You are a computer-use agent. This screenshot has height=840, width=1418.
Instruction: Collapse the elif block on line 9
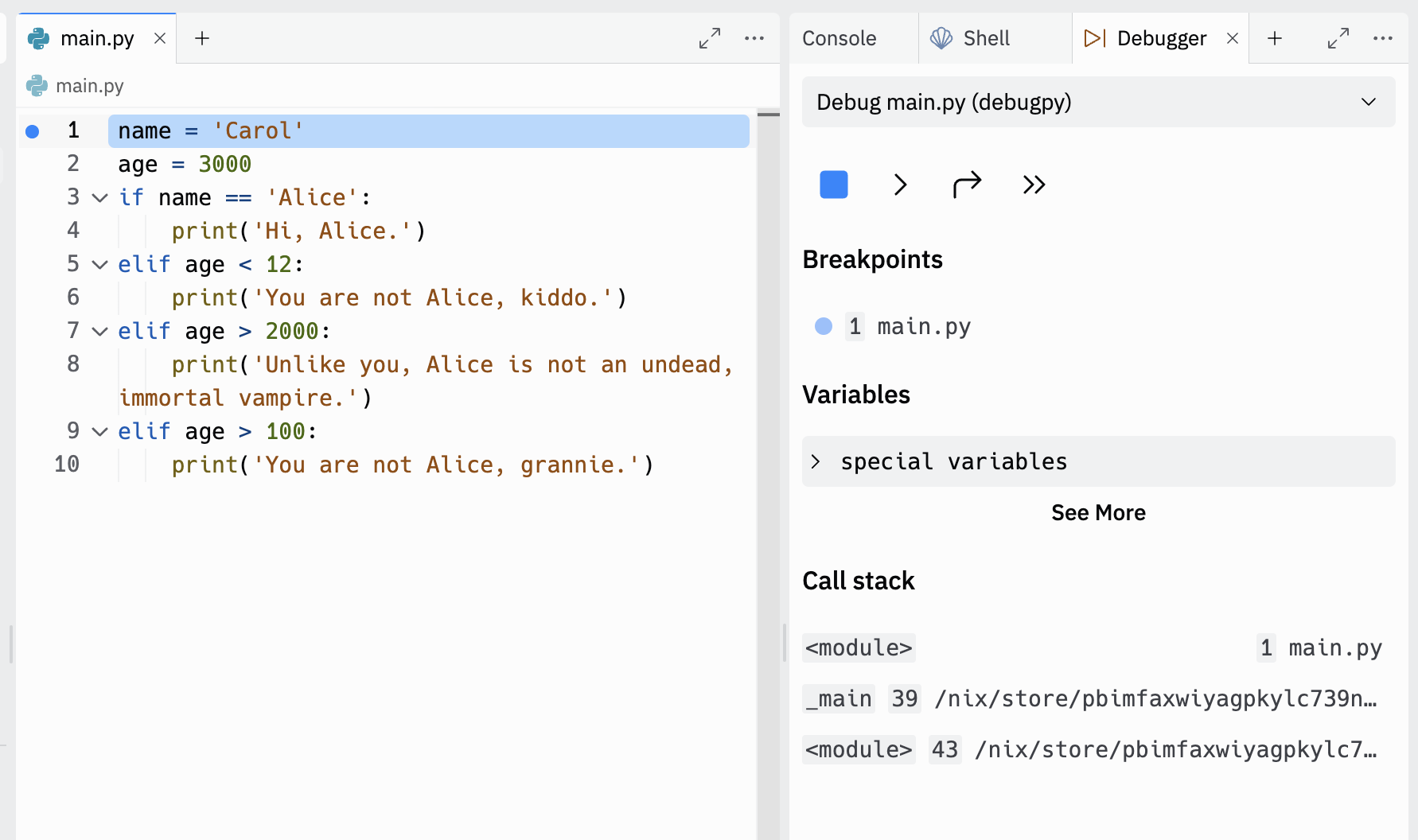(x=99, y=431)
